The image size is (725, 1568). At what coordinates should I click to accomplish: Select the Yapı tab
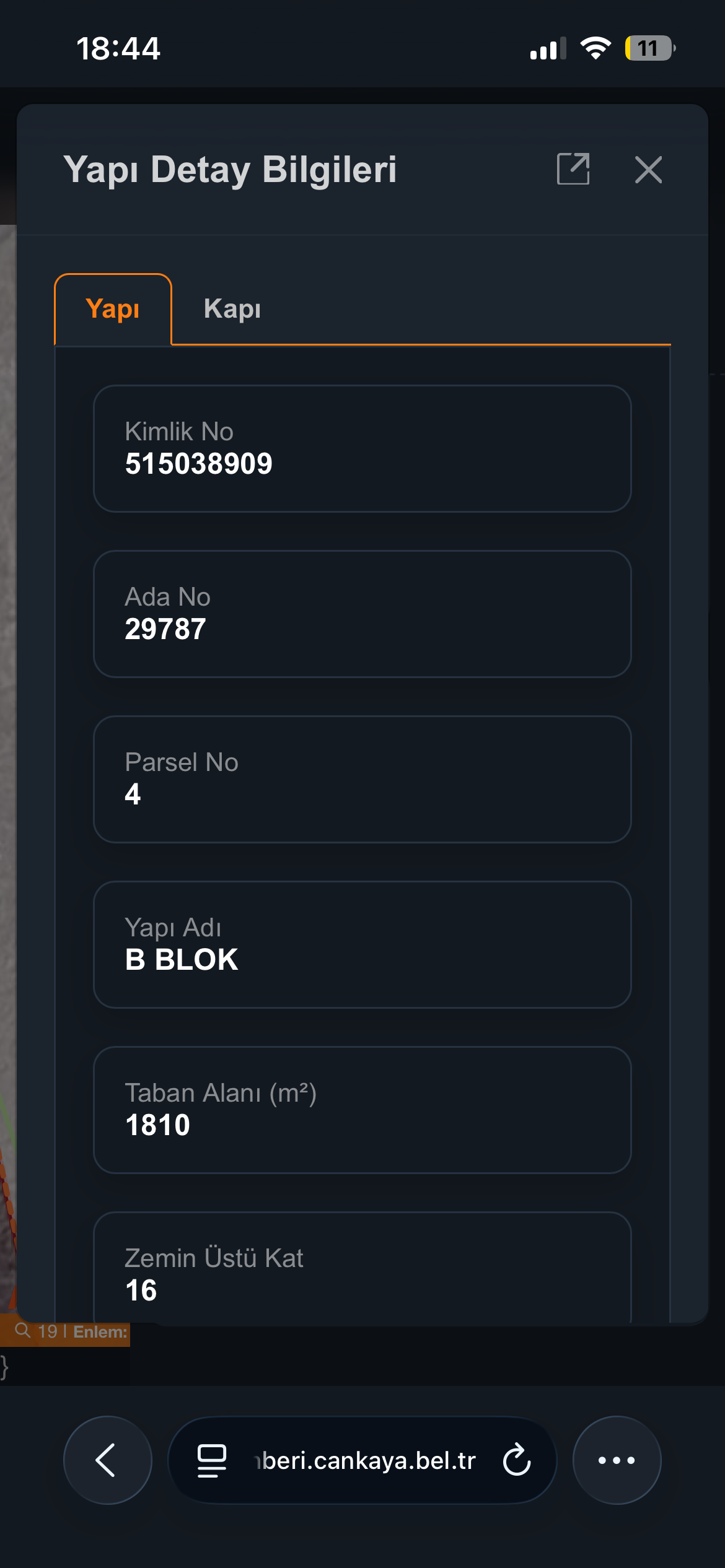tap(113, 308)
